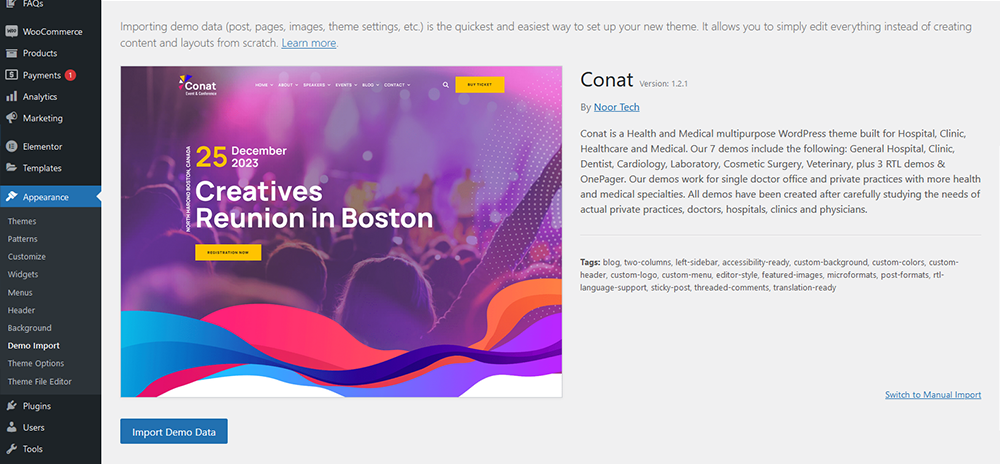Image resolution: width=1000 pixels, height=464 pixels.
Task: Collapse the Appearance menu section
Action: (46, 197)
